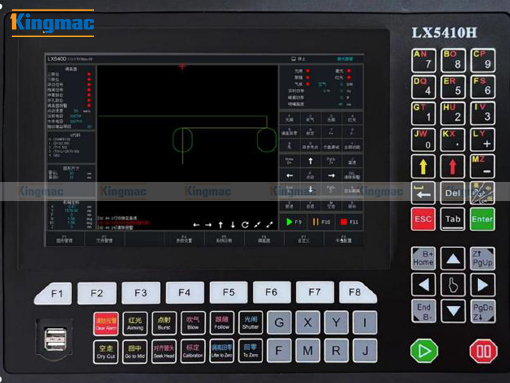The height and width of the screenshot is (383, 510).
Task: Select the F1 function key
Action: [x=54, y=293]
